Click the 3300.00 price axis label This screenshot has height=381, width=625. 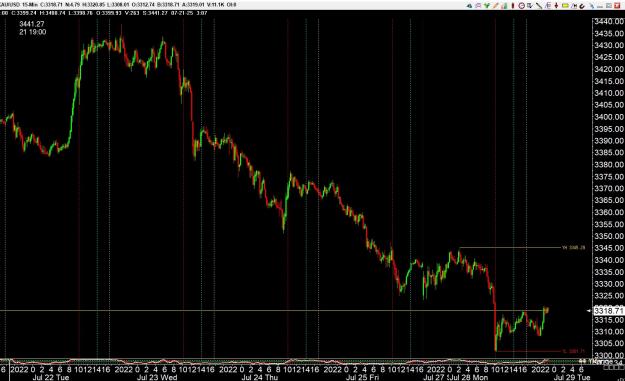coord(608,355)
